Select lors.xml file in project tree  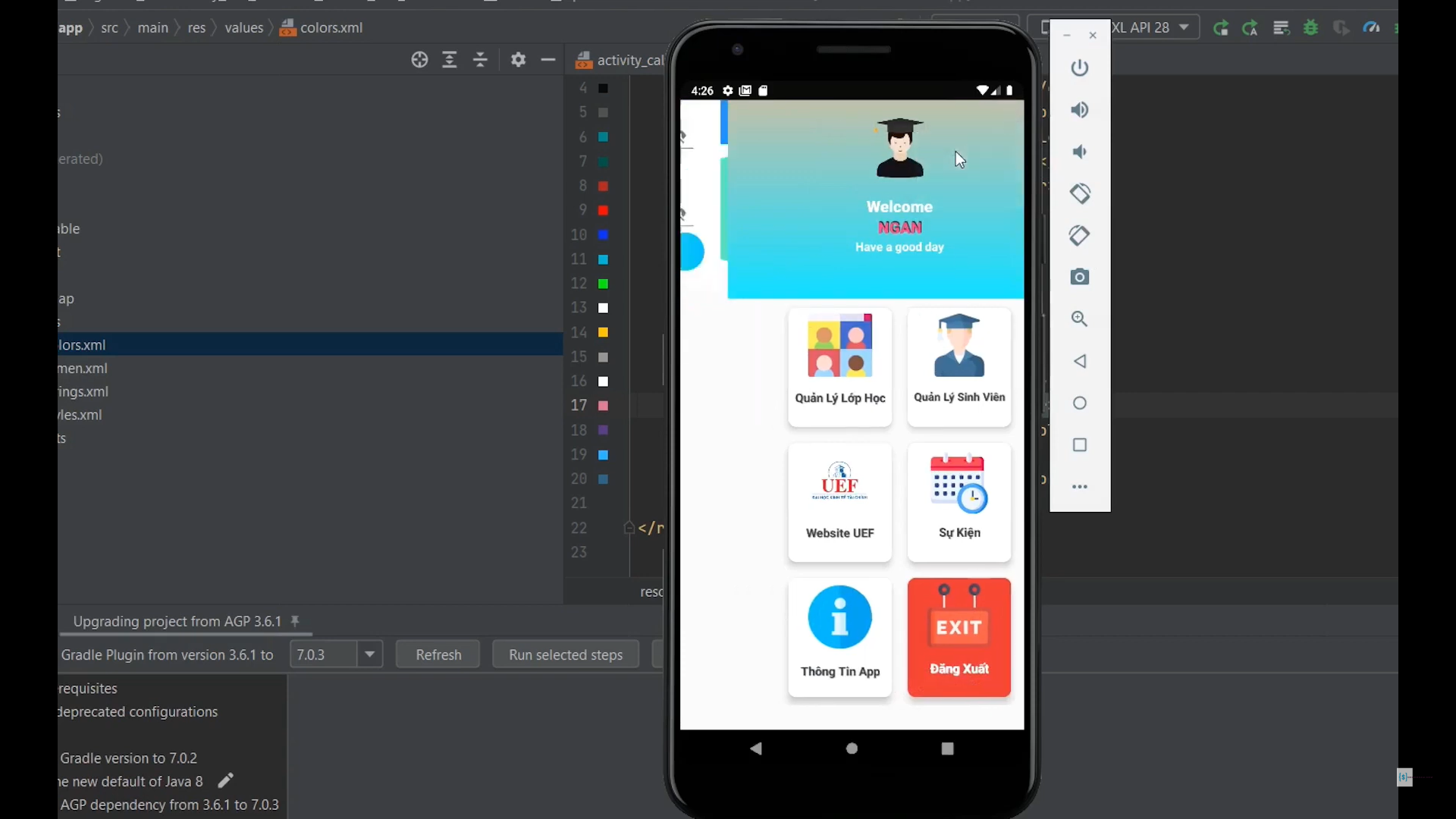(x=310, y=344)
